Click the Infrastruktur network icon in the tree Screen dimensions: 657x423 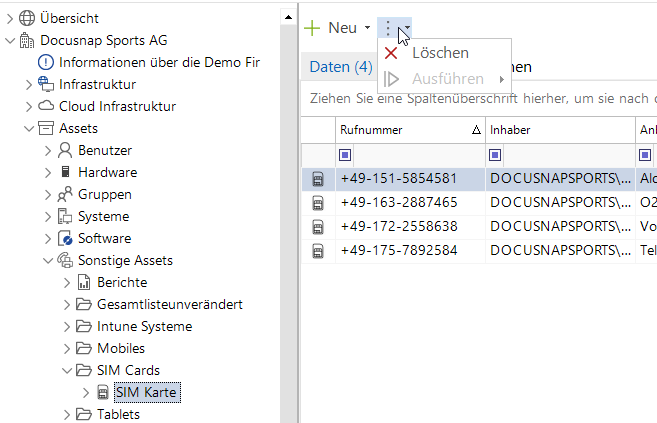coord(45,84)
